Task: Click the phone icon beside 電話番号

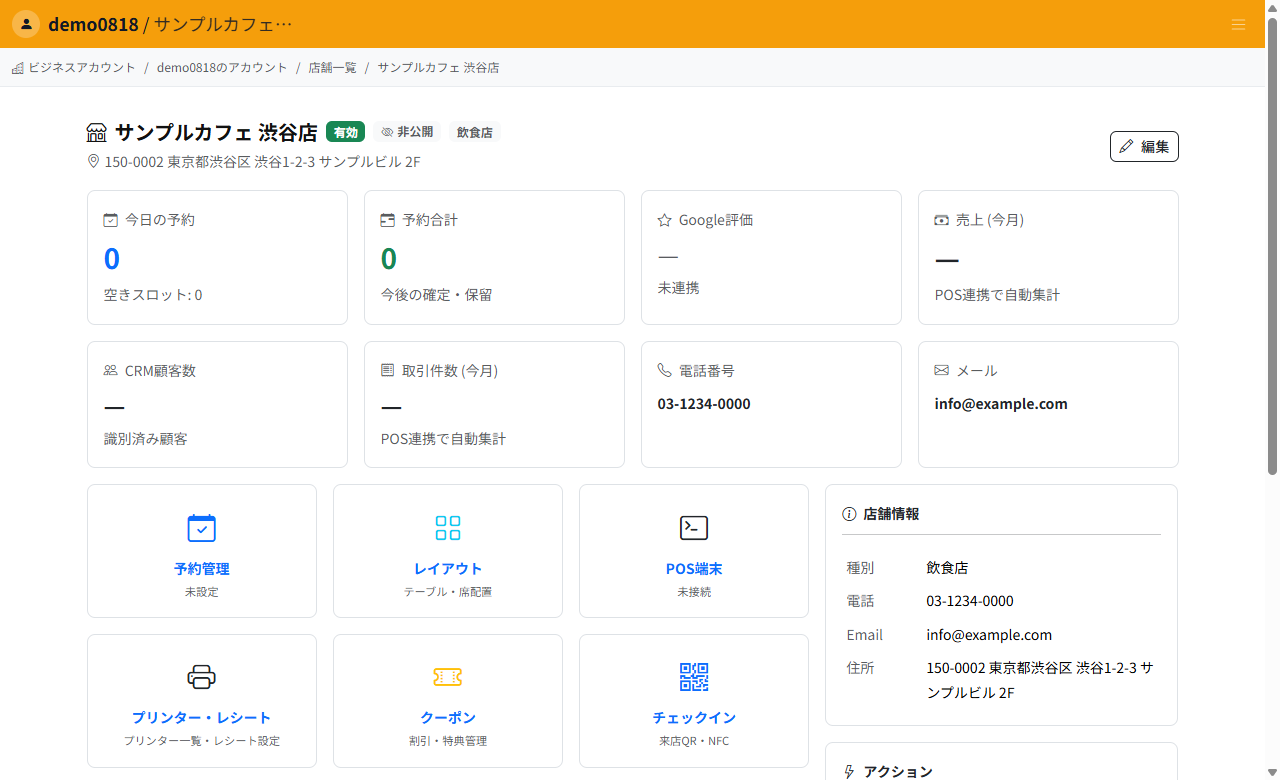Action: [665, 370]
